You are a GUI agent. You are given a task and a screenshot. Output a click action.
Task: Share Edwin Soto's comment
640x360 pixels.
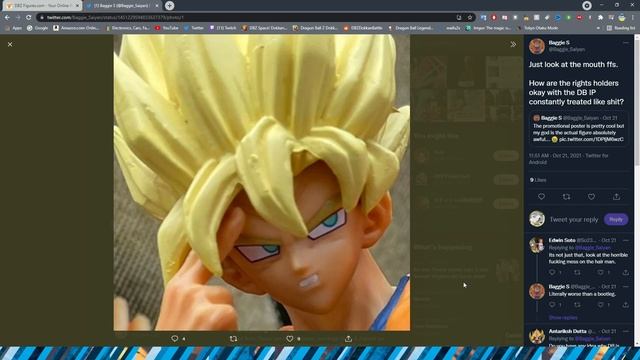[x=625, y=272]
